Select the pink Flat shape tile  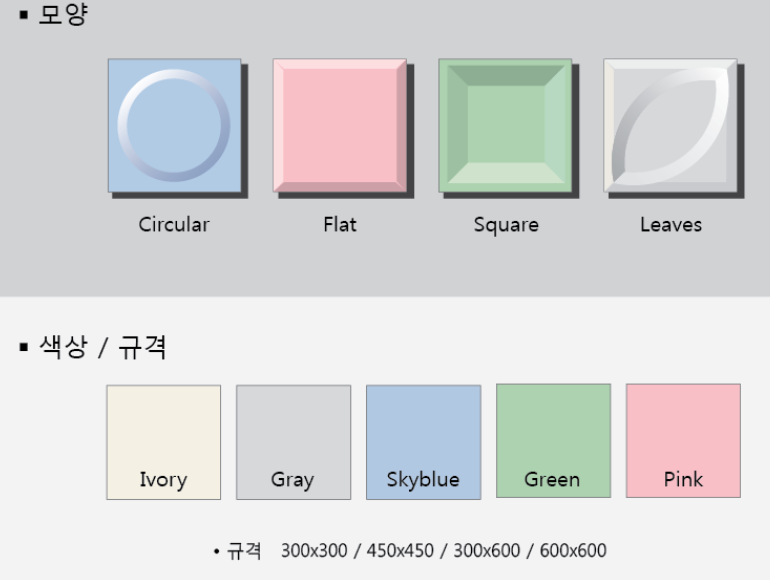pyautogui.click(x=340, y=126)
